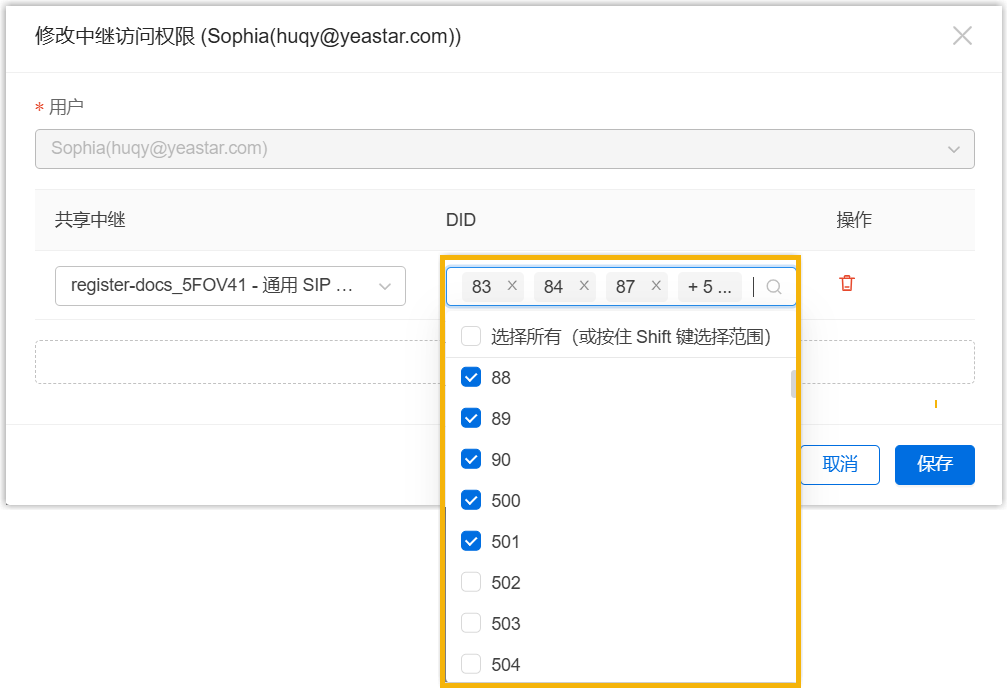The height and width of the screenshot is (688, 1008).
Task: Check DID number 502
Action: coord(471,582)
